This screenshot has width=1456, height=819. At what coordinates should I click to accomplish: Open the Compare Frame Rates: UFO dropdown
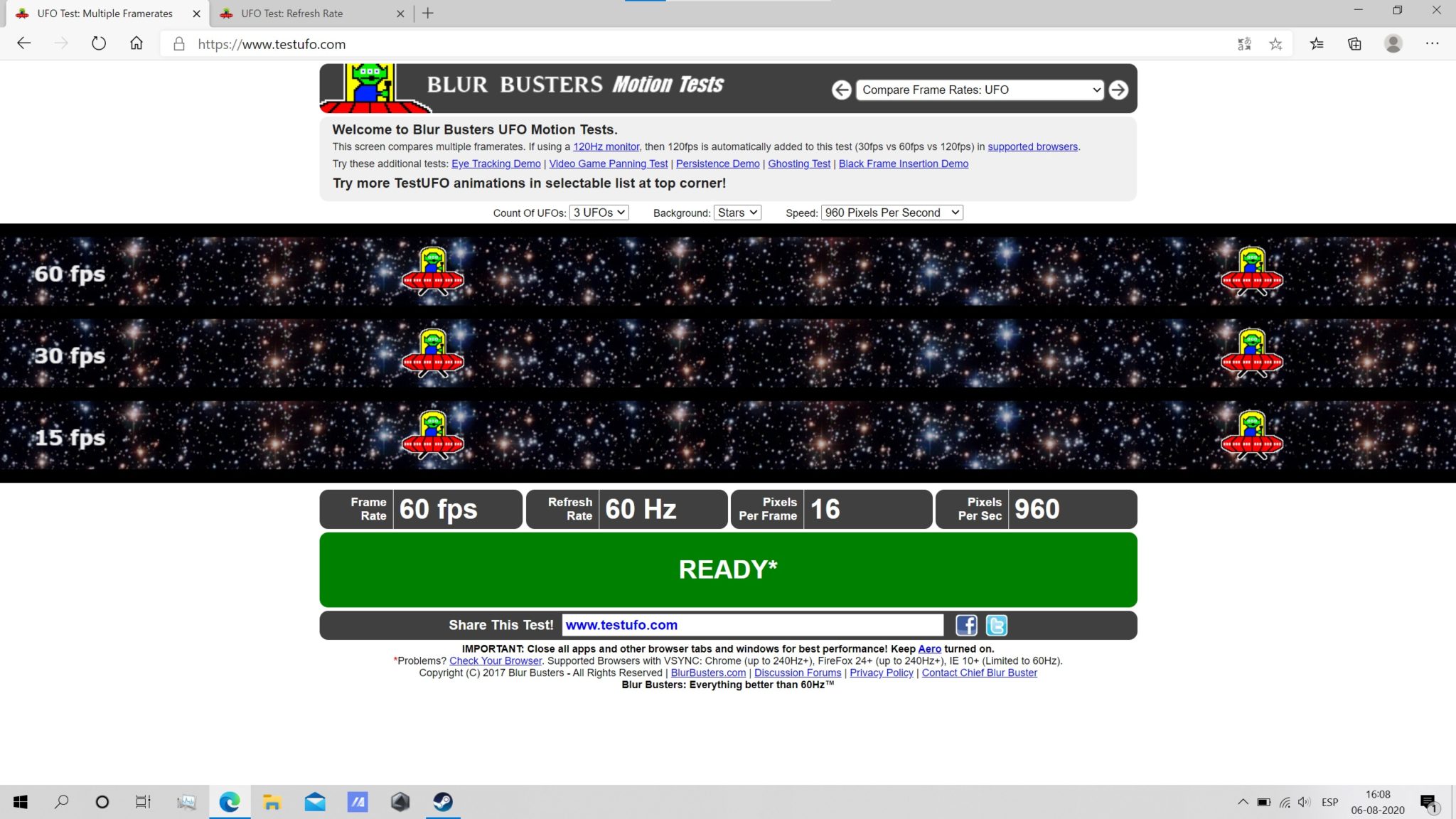980,90
